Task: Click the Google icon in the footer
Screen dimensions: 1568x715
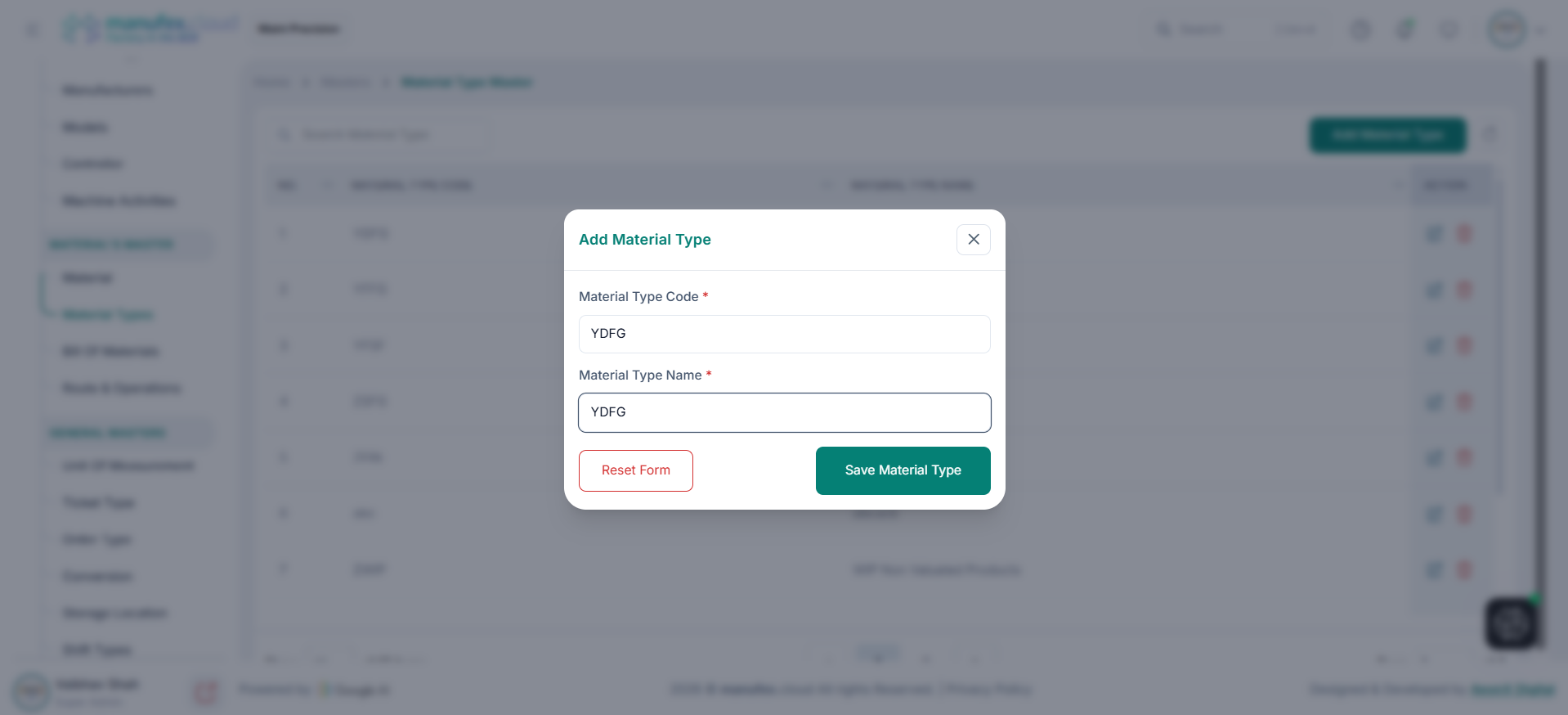Action: (x=325, y=690)
